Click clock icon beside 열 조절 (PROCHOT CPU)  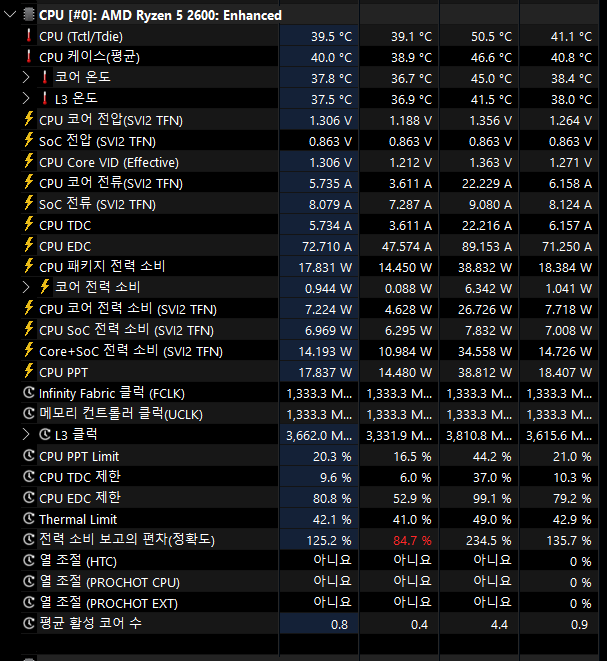[29, 581]
